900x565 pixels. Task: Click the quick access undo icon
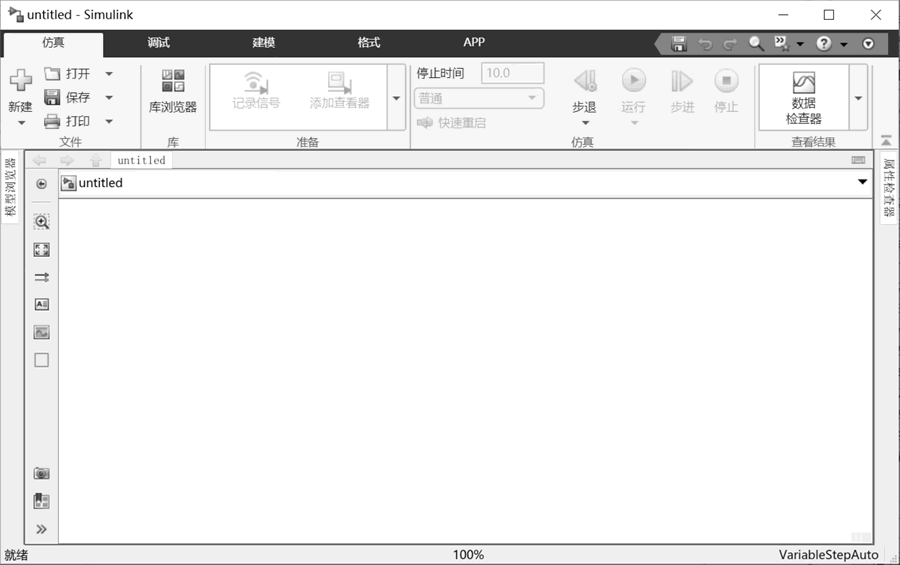click(705, 44)
